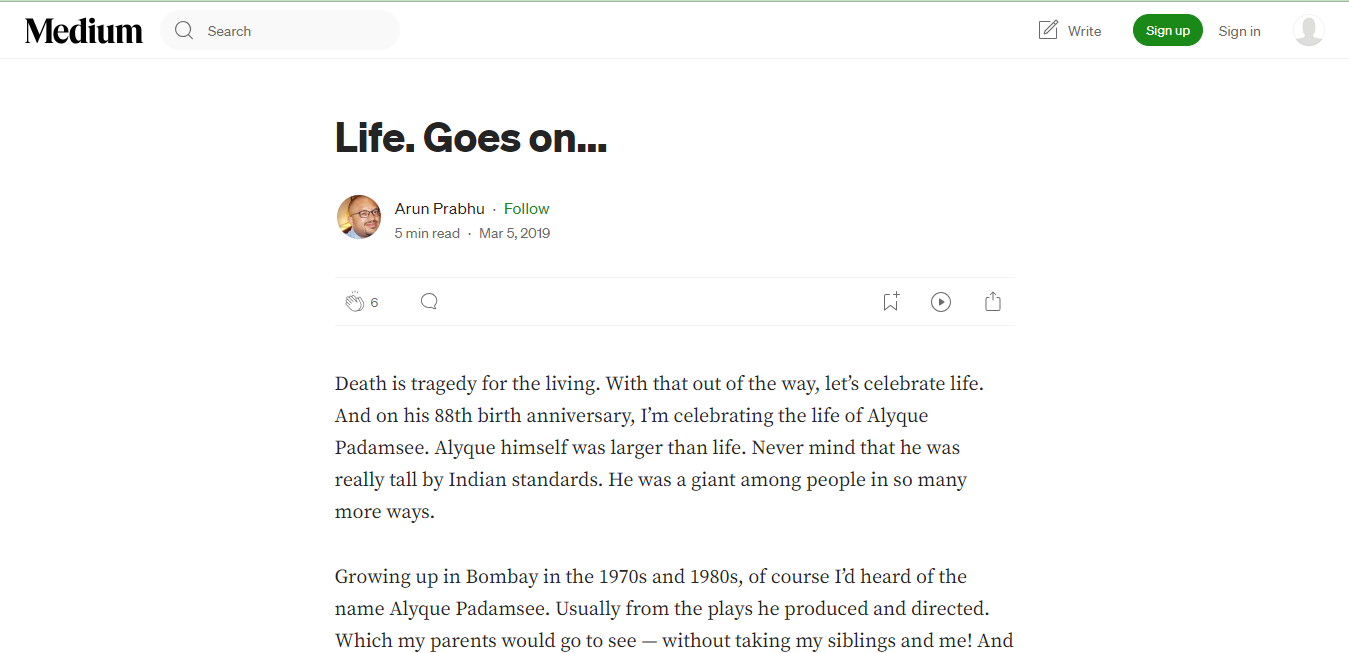Screen dimensions: 1349x653
Task: Click the clap count number 6
Action: pyautogui.click(x=375, y=302)
